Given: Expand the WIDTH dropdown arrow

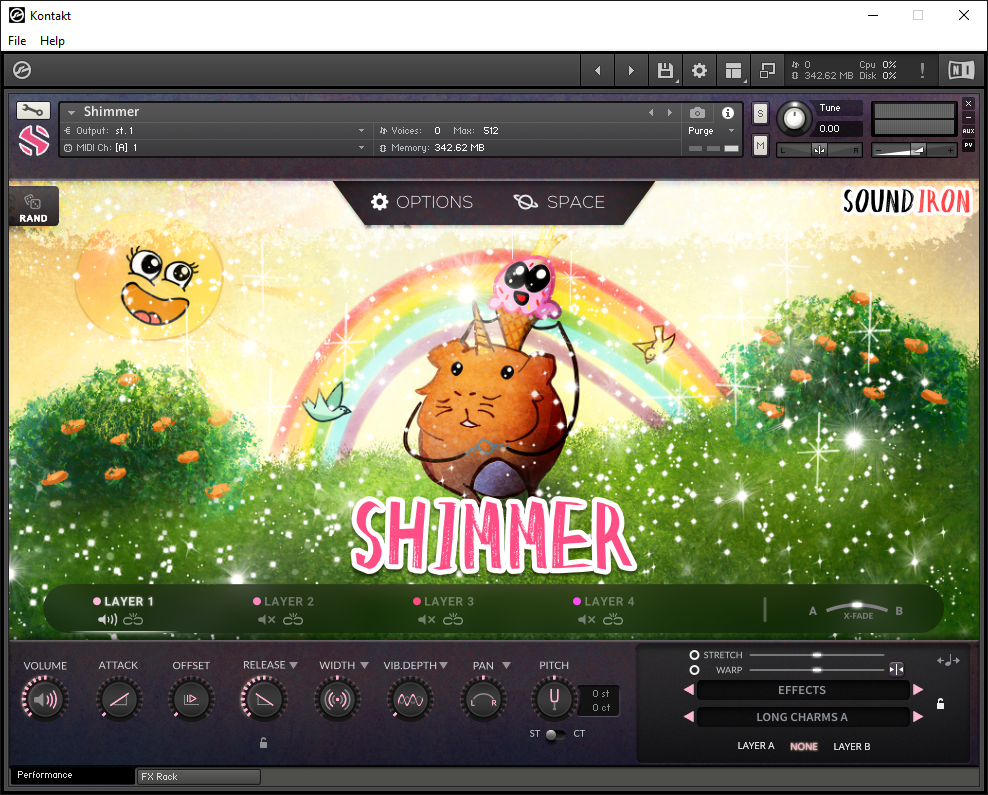Looking at the screenshot, I should click(364, 665).
